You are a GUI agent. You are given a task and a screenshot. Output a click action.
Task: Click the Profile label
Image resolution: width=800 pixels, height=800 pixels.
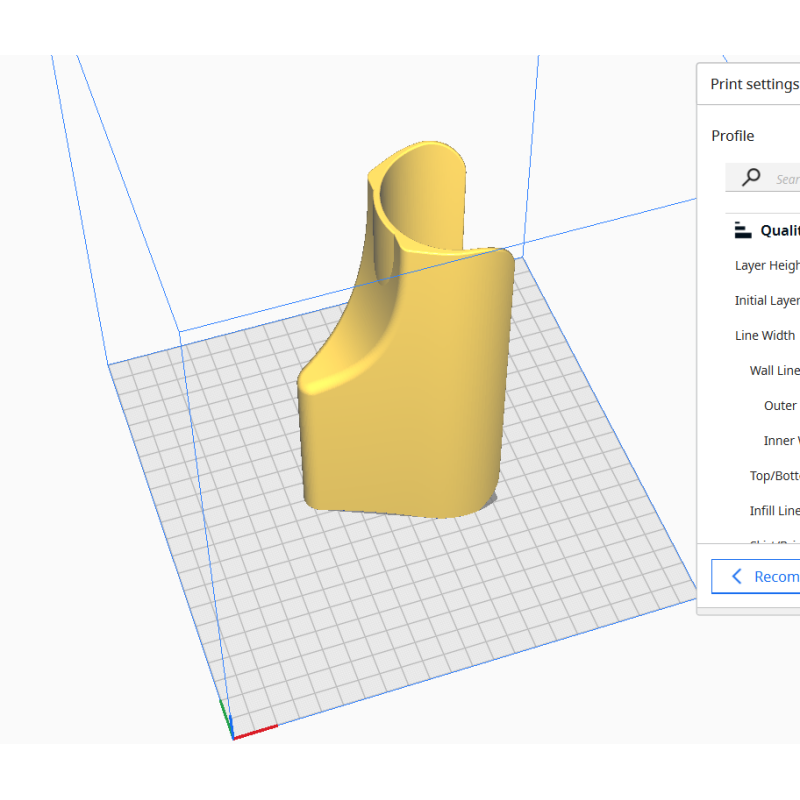732,136
